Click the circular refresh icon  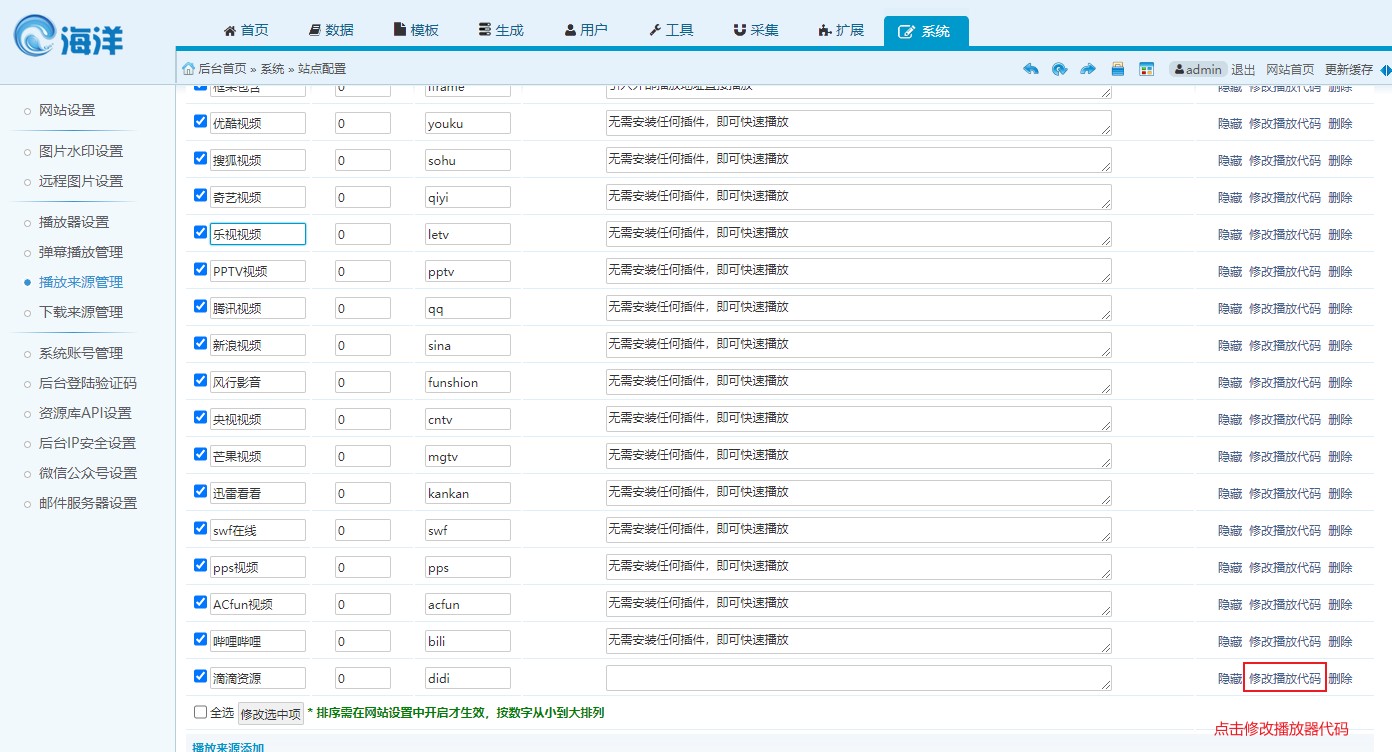click(1059, 69)
